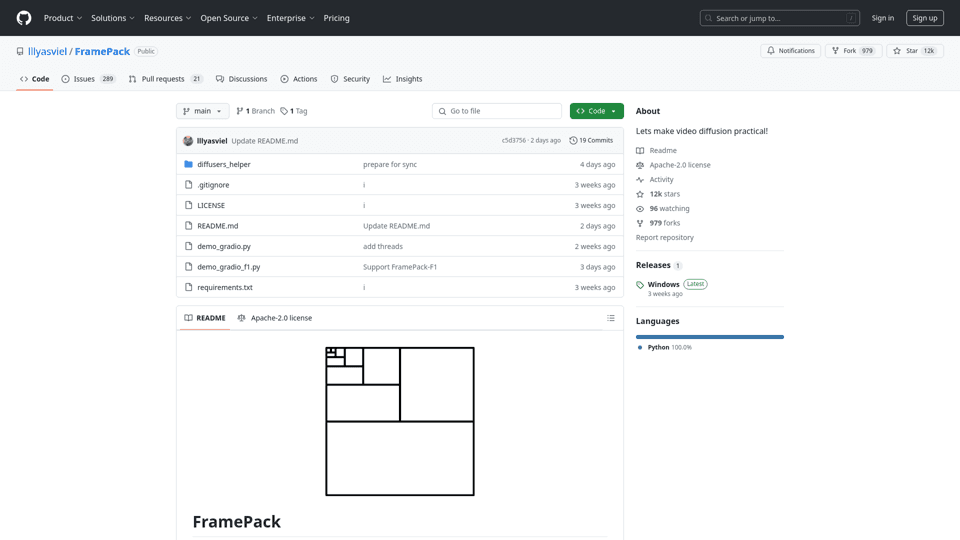Click the commit history clock icon

coord(573,141)
